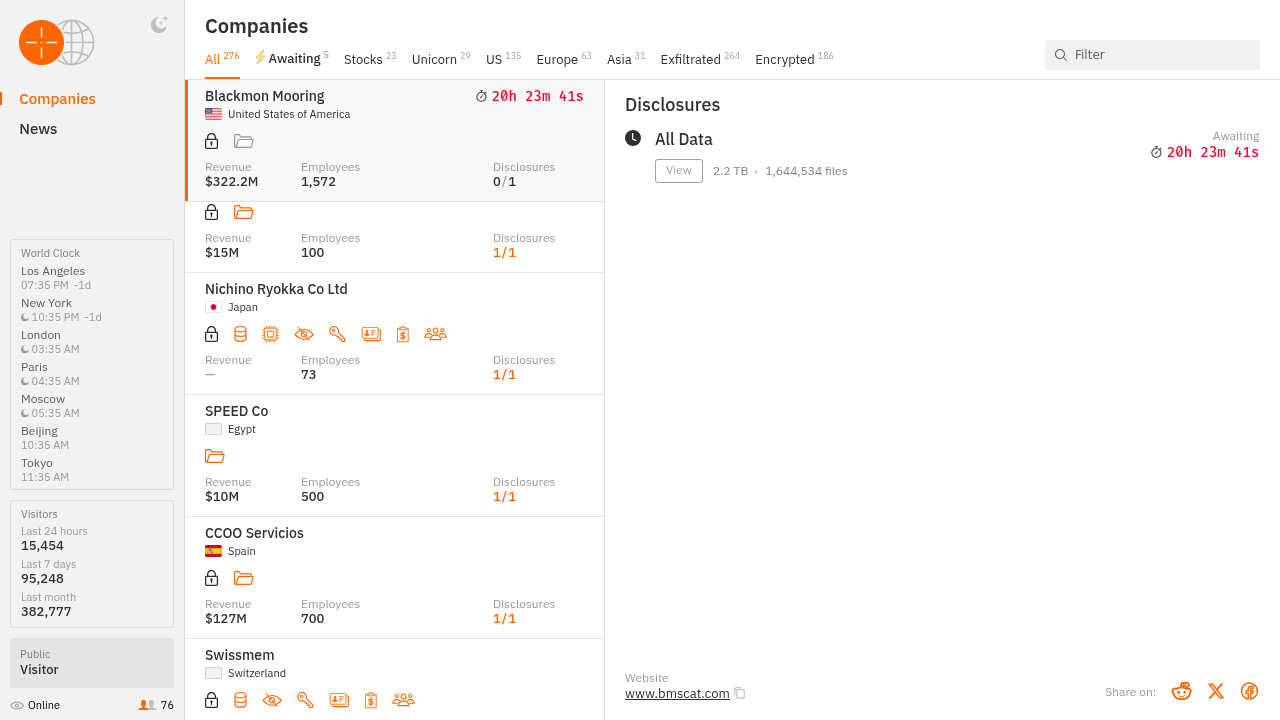Switch to the Unicorn tab
1280x720 pixels.
[x=441, y=59]
